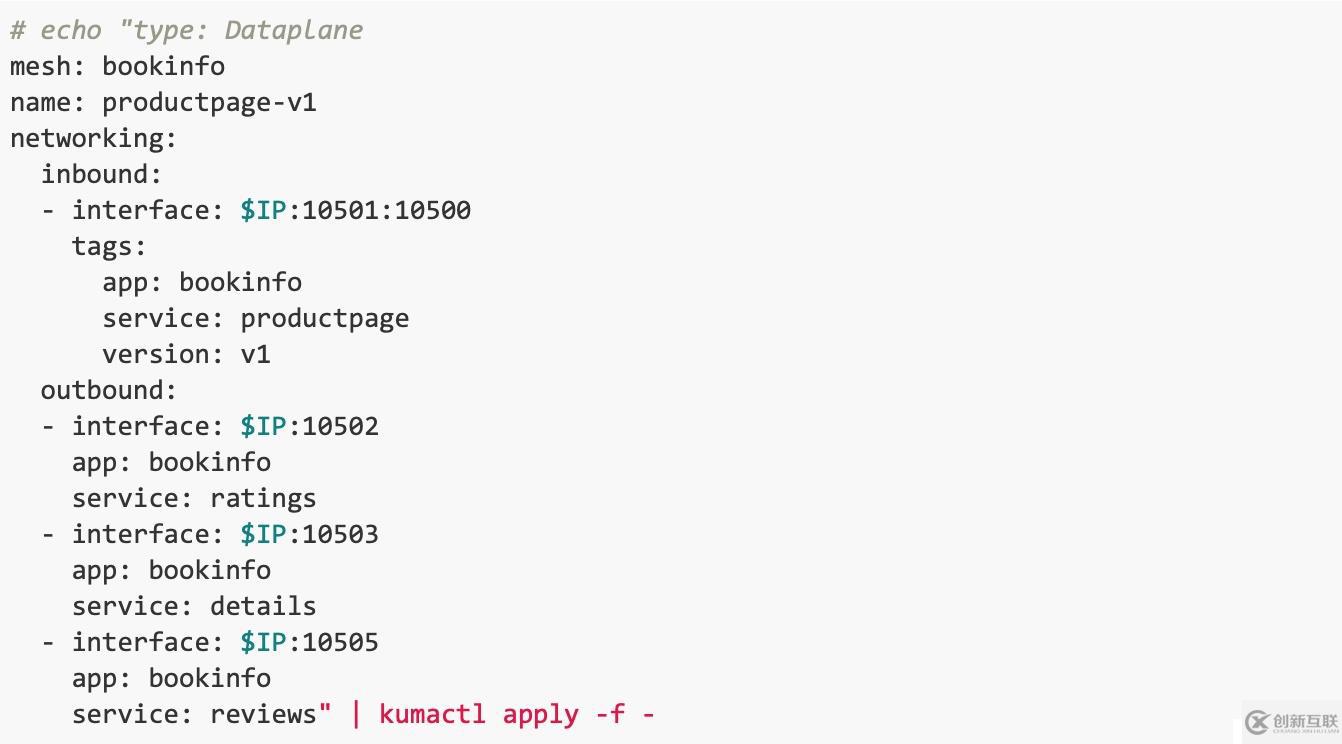
Task: Click the watermark logo icon
Action: click(1257, 721)
